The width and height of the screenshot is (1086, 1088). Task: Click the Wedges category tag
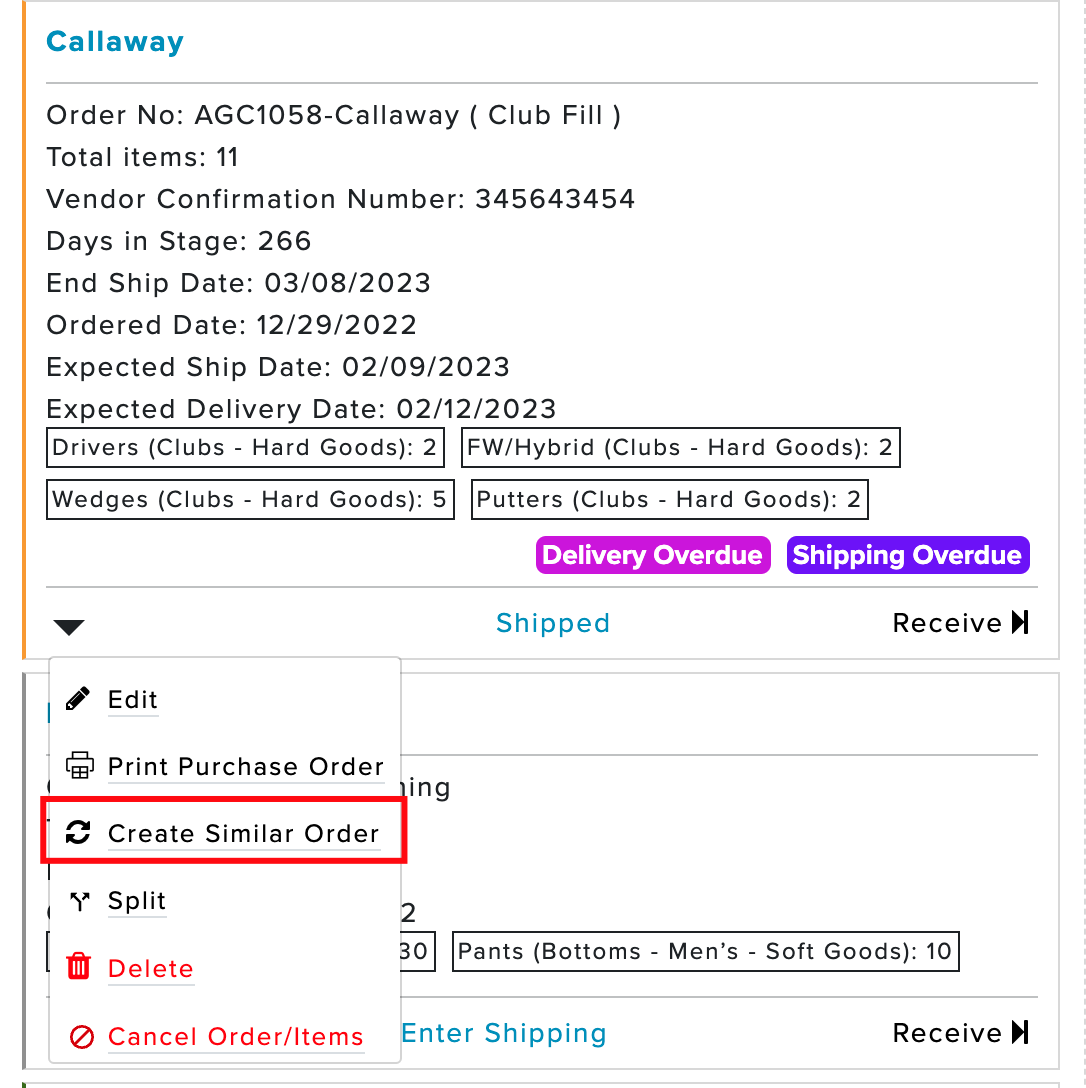coord(250,500)
